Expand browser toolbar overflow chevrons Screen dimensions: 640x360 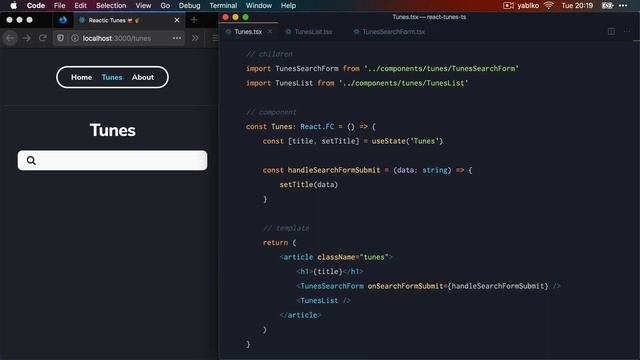tap(195, 38)
